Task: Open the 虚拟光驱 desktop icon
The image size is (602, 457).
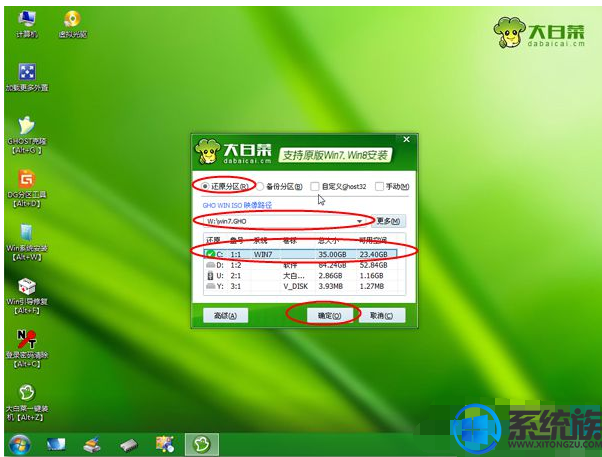Action: click(x=73, y=24)
